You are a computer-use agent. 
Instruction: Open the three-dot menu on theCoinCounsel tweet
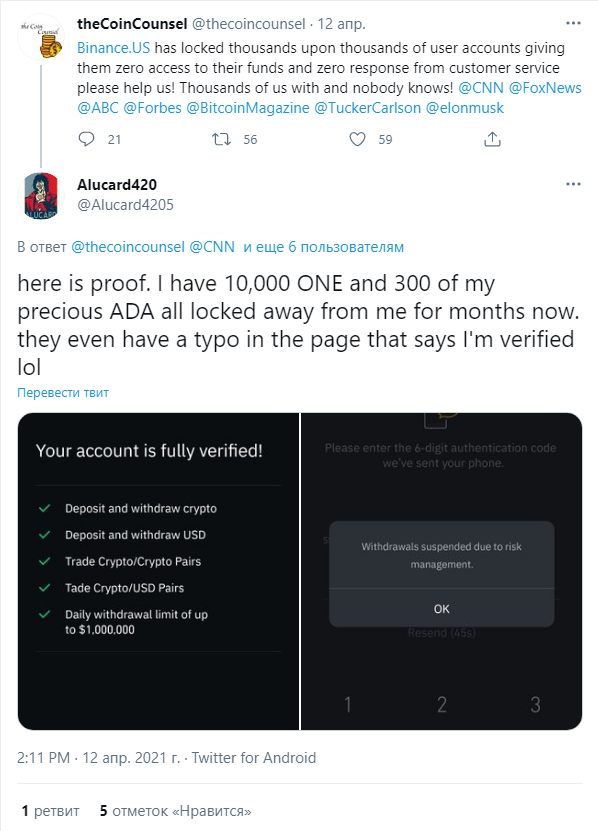573,23
